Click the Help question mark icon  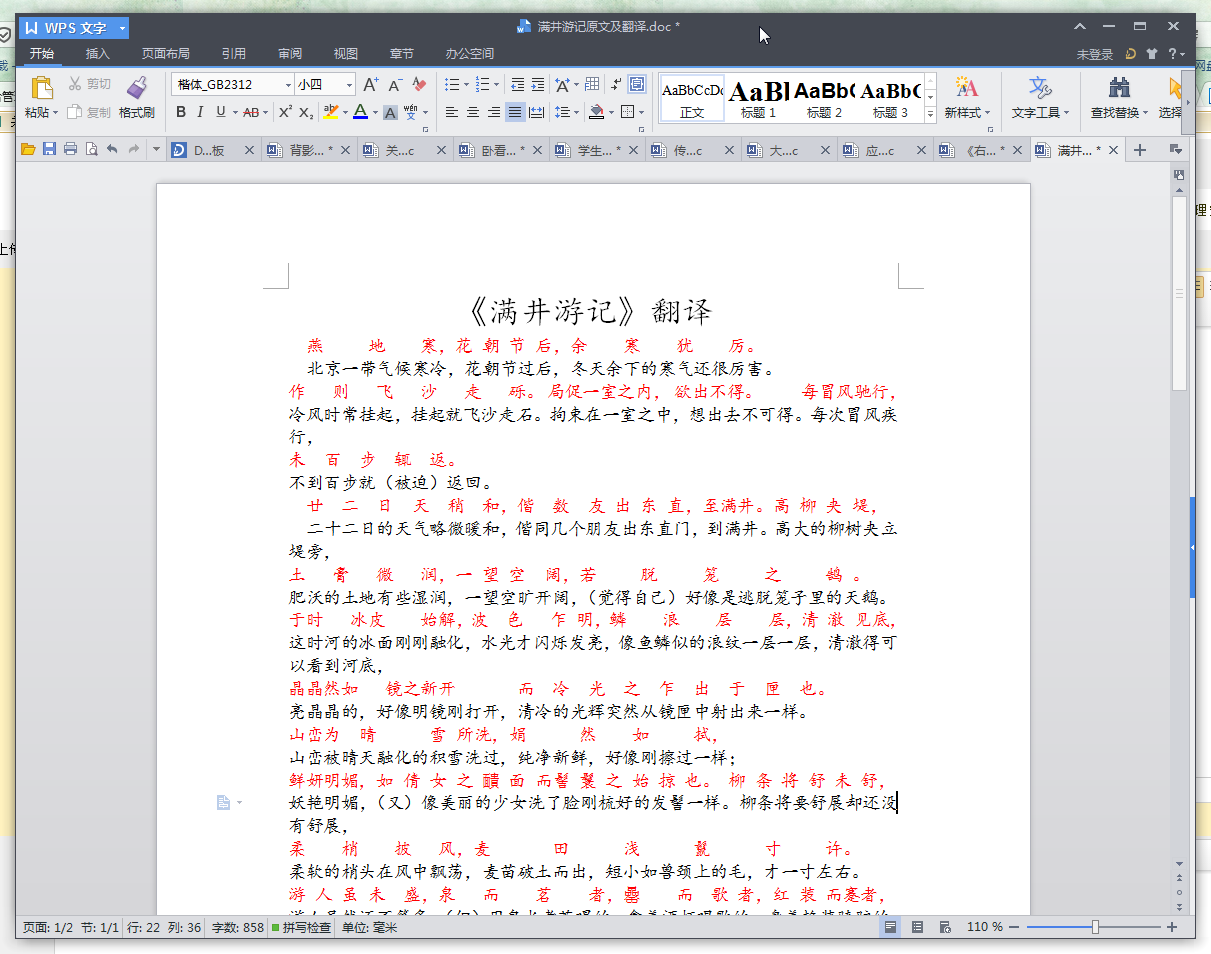1173,54
